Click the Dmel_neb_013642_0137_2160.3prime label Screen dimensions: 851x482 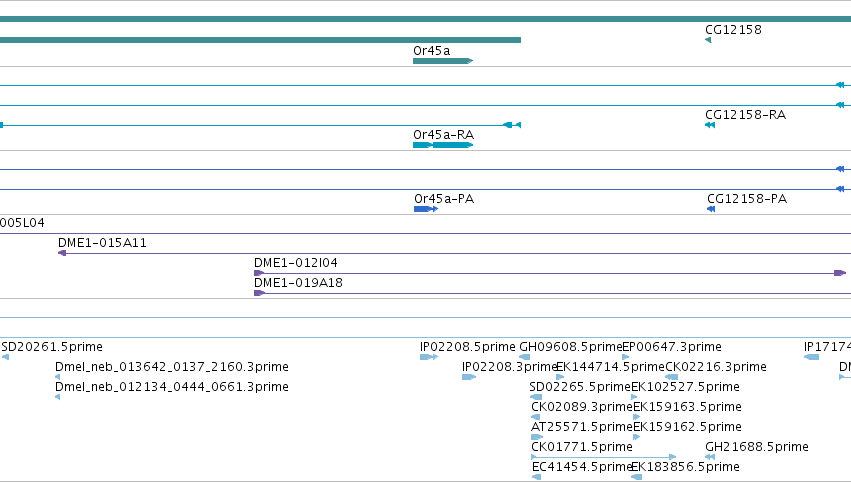tap(172, 367)
